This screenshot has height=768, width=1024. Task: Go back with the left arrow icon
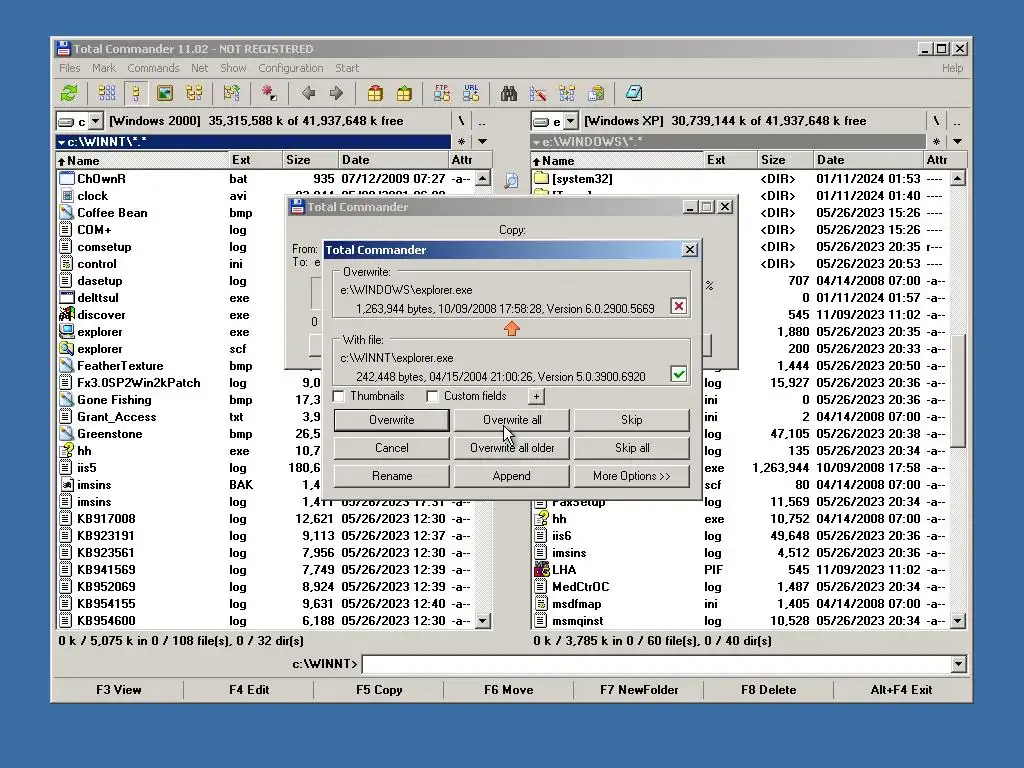(x=308, y=93)
